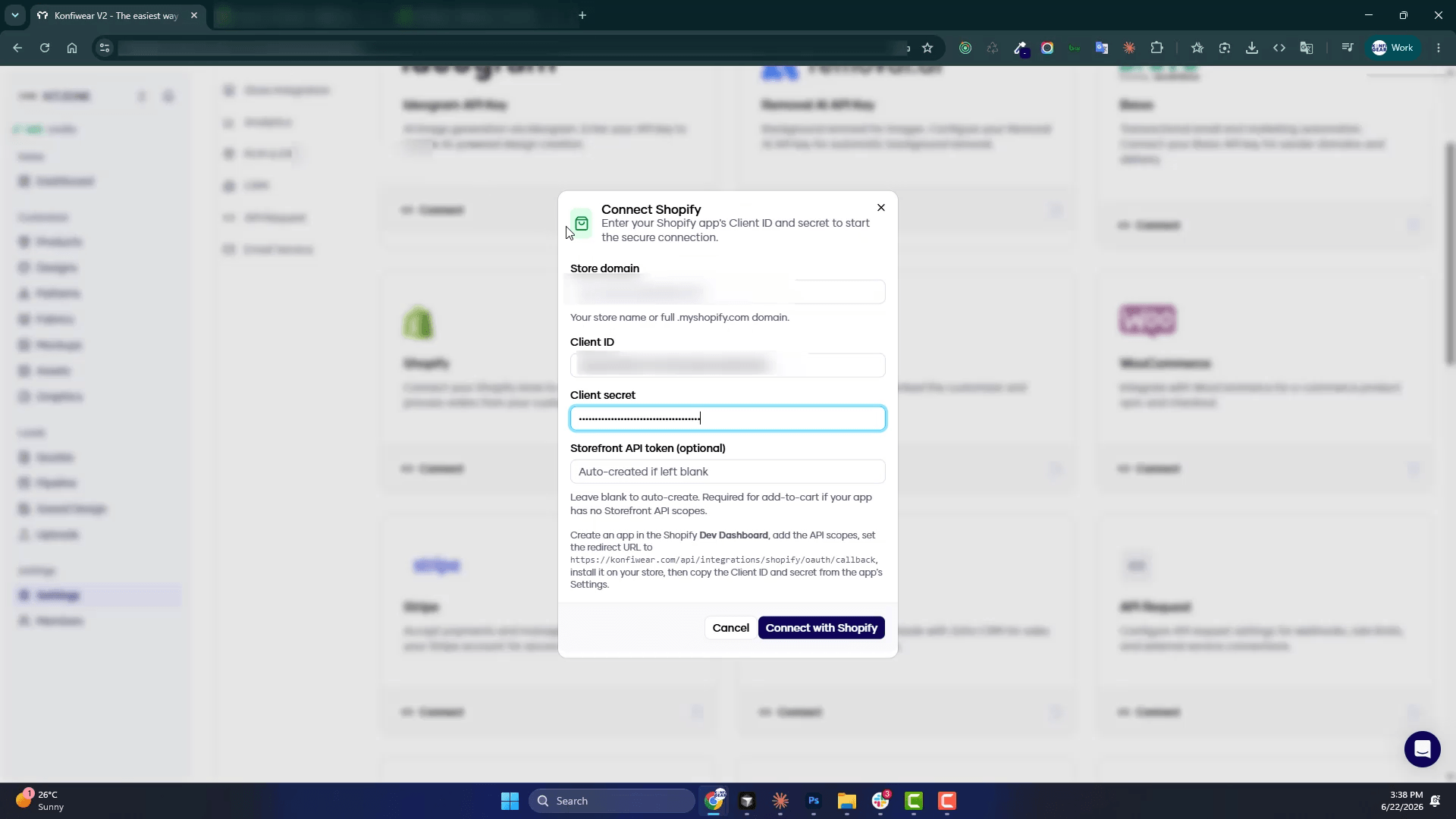
Task: Go back in browser history
Action: [17, 48]
